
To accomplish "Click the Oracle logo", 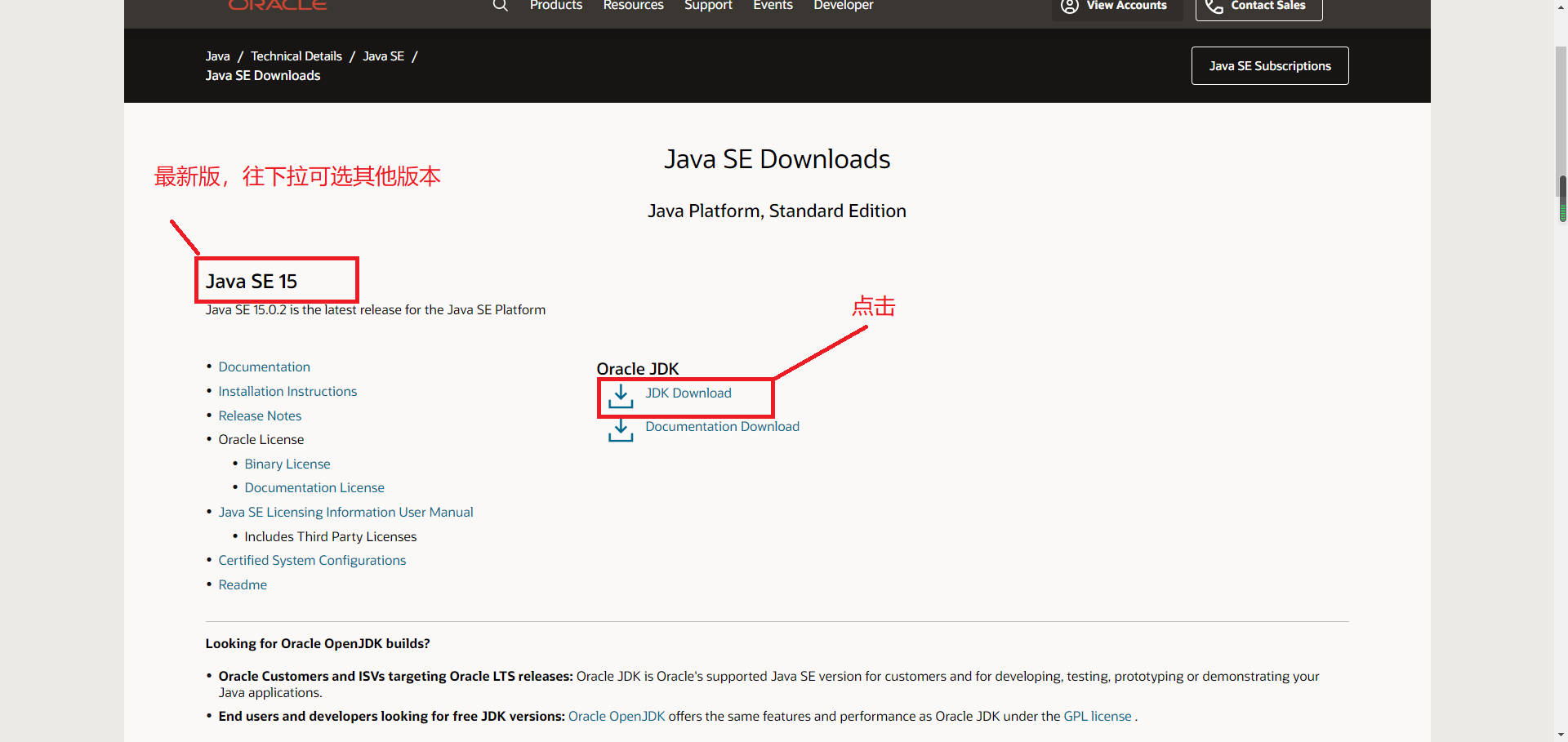I will (x=277, y=4).
